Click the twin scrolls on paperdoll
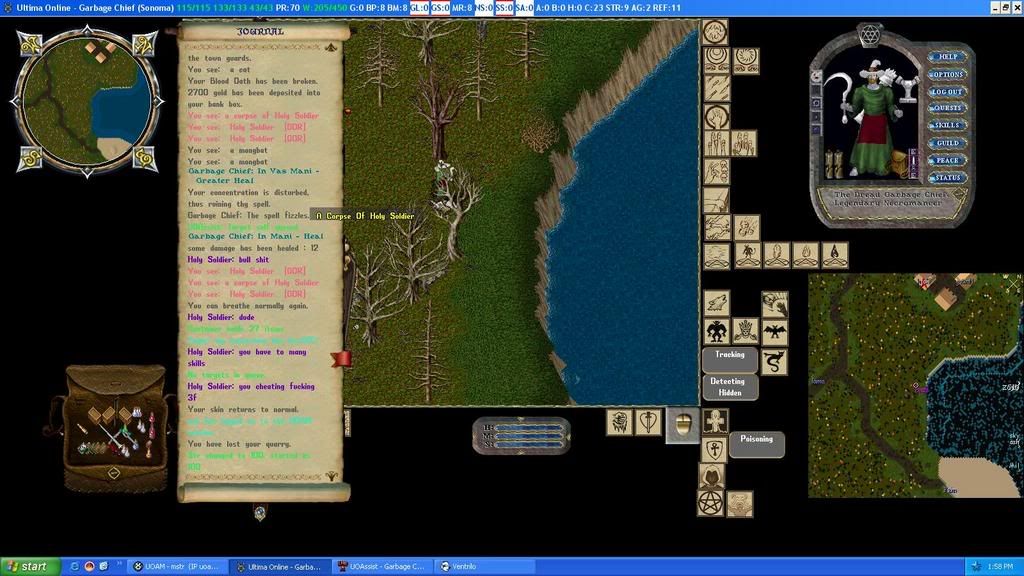Image resolution: width=1024 pixels, height=576 pixels. coord(834,165)
